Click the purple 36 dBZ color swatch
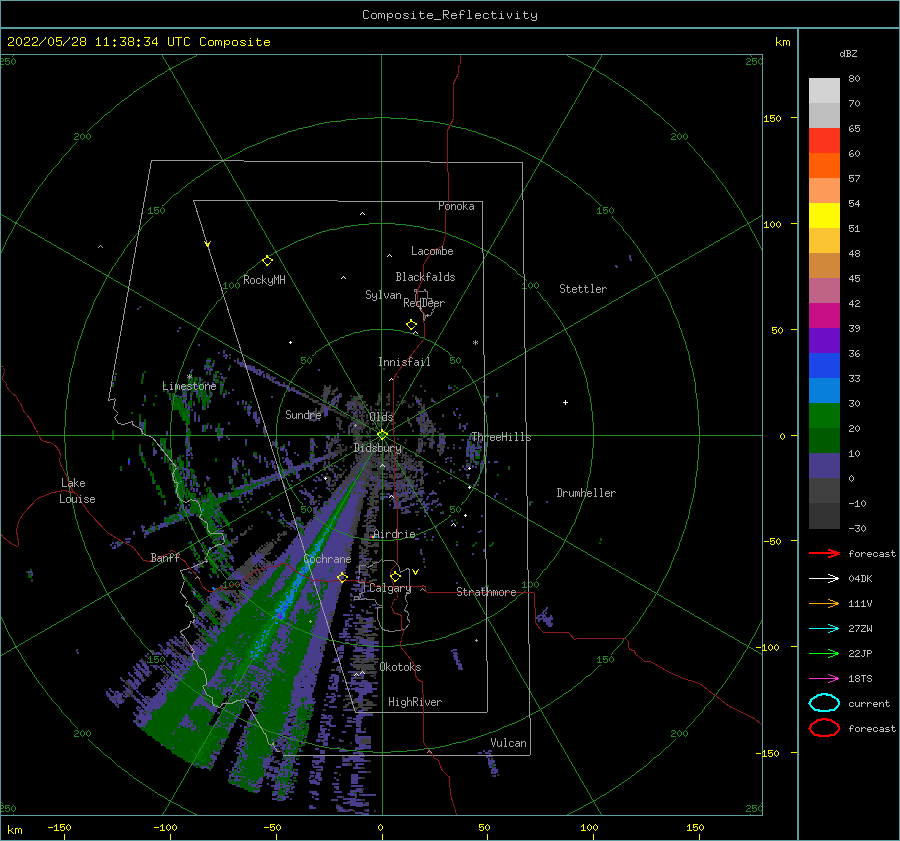 pyautogui.click(x=824, y=340)
